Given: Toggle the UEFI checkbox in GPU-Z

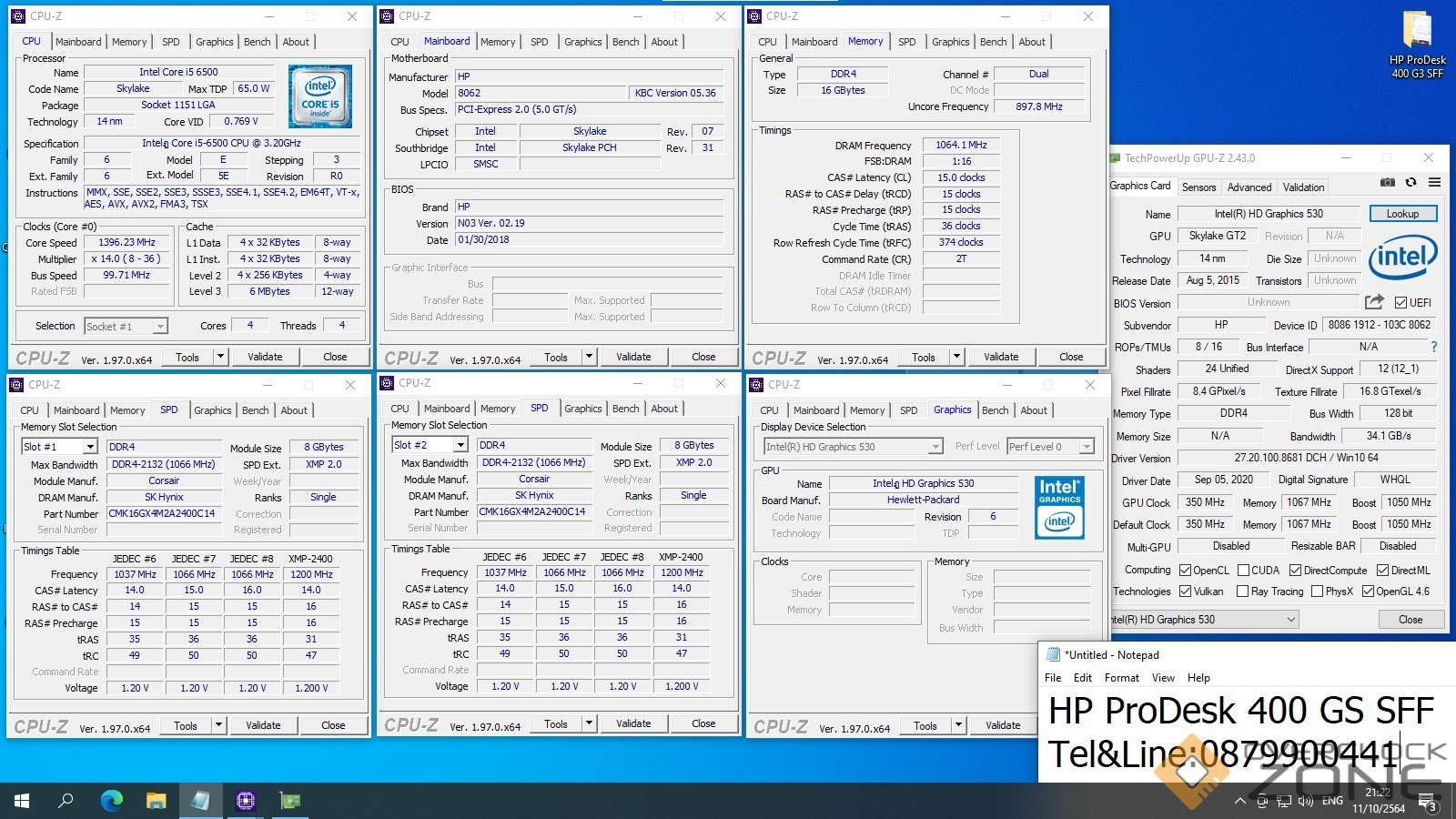Looking at the screenshot, I should point(1400,303).
